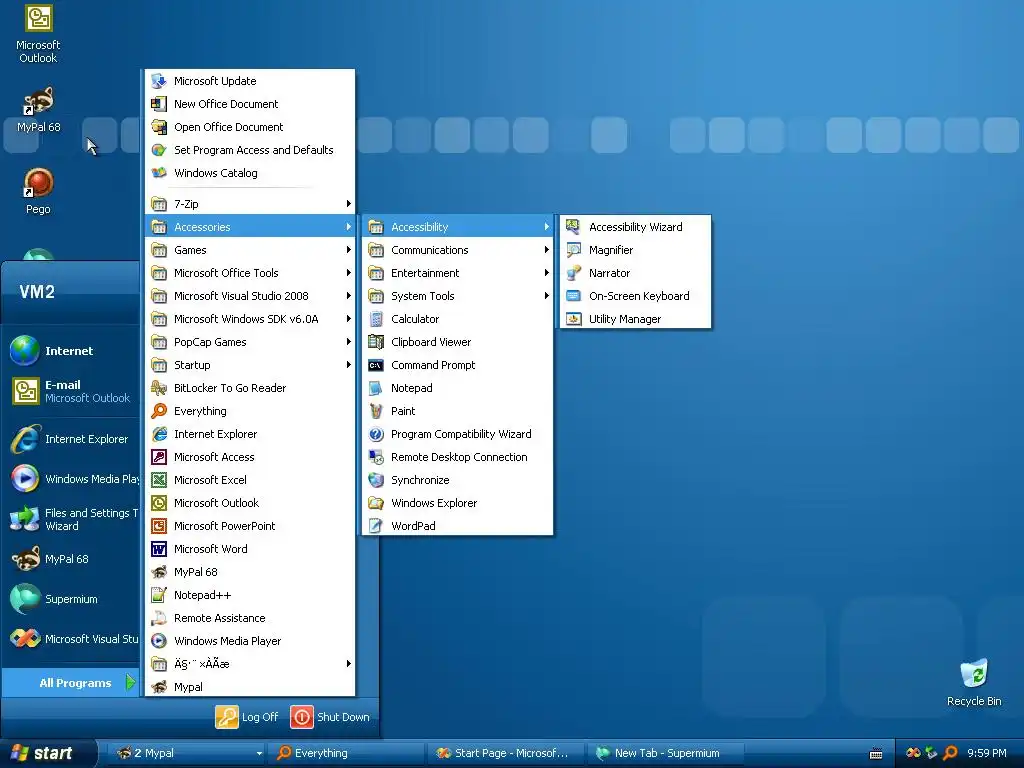Click the Remote Desktop Connection icon
Screen dimensions: 1024x768
(x=376, y=457)
